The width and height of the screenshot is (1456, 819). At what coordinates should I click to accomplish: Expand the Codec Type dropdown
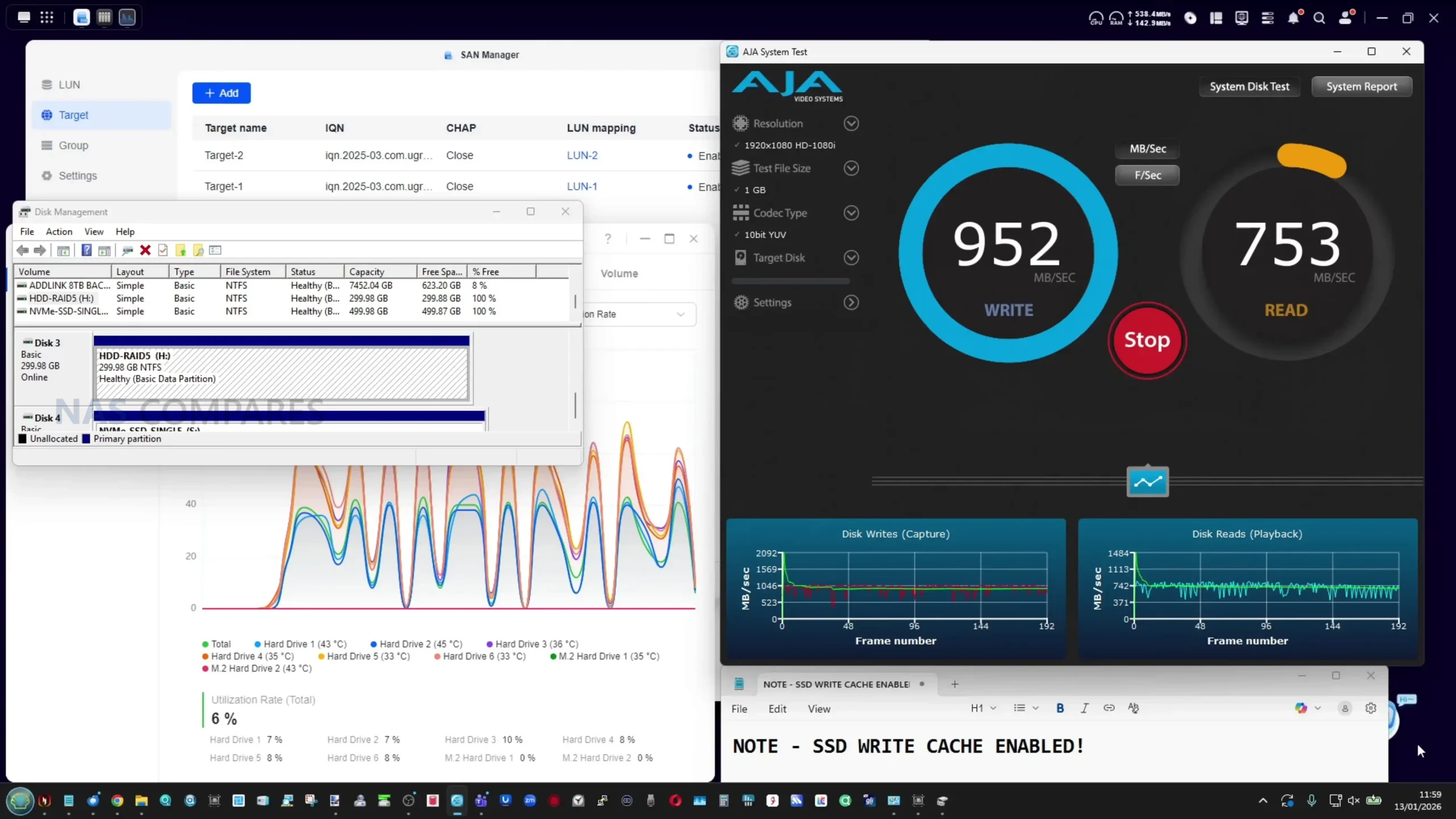click(x=851, y=213)
